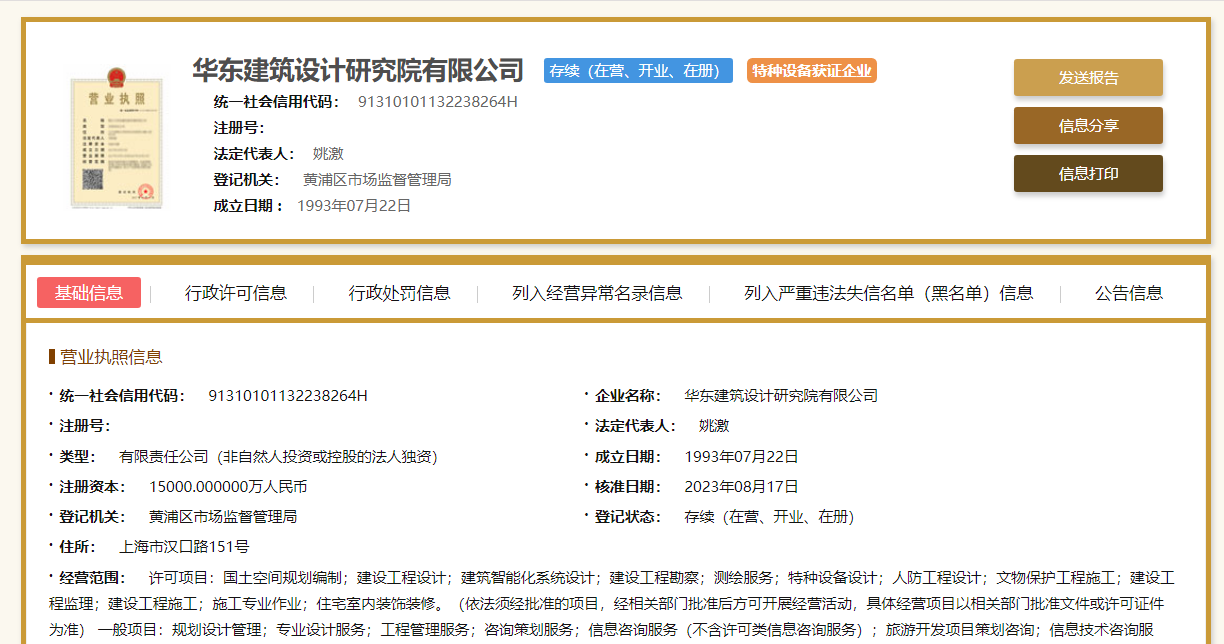Click the 发送报告 button
Screen dimensions: 1224x644
click(x=1088, y=78)
